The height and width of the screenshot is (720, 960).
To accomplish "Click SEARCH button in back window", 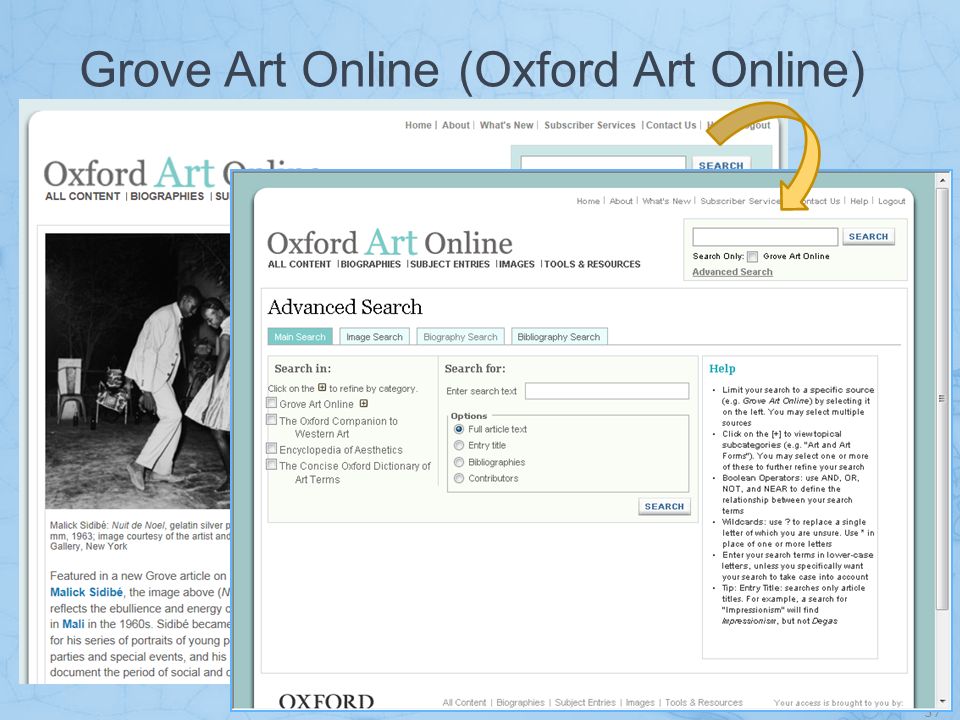I will click(721, 164).
